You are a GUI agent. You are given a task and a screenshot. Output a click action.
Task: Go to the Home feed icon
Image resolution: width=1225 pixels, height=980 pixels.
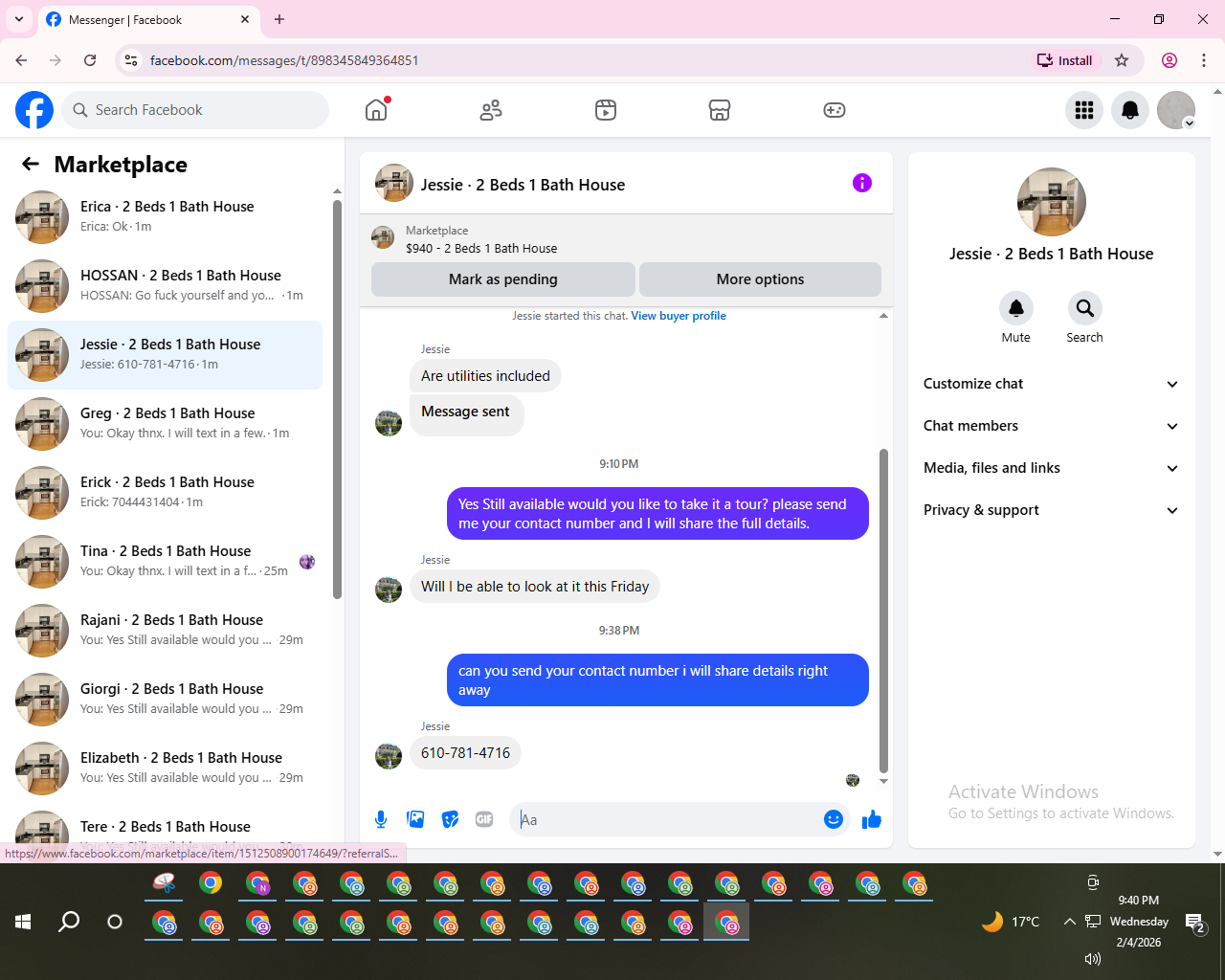coord(376,110)
